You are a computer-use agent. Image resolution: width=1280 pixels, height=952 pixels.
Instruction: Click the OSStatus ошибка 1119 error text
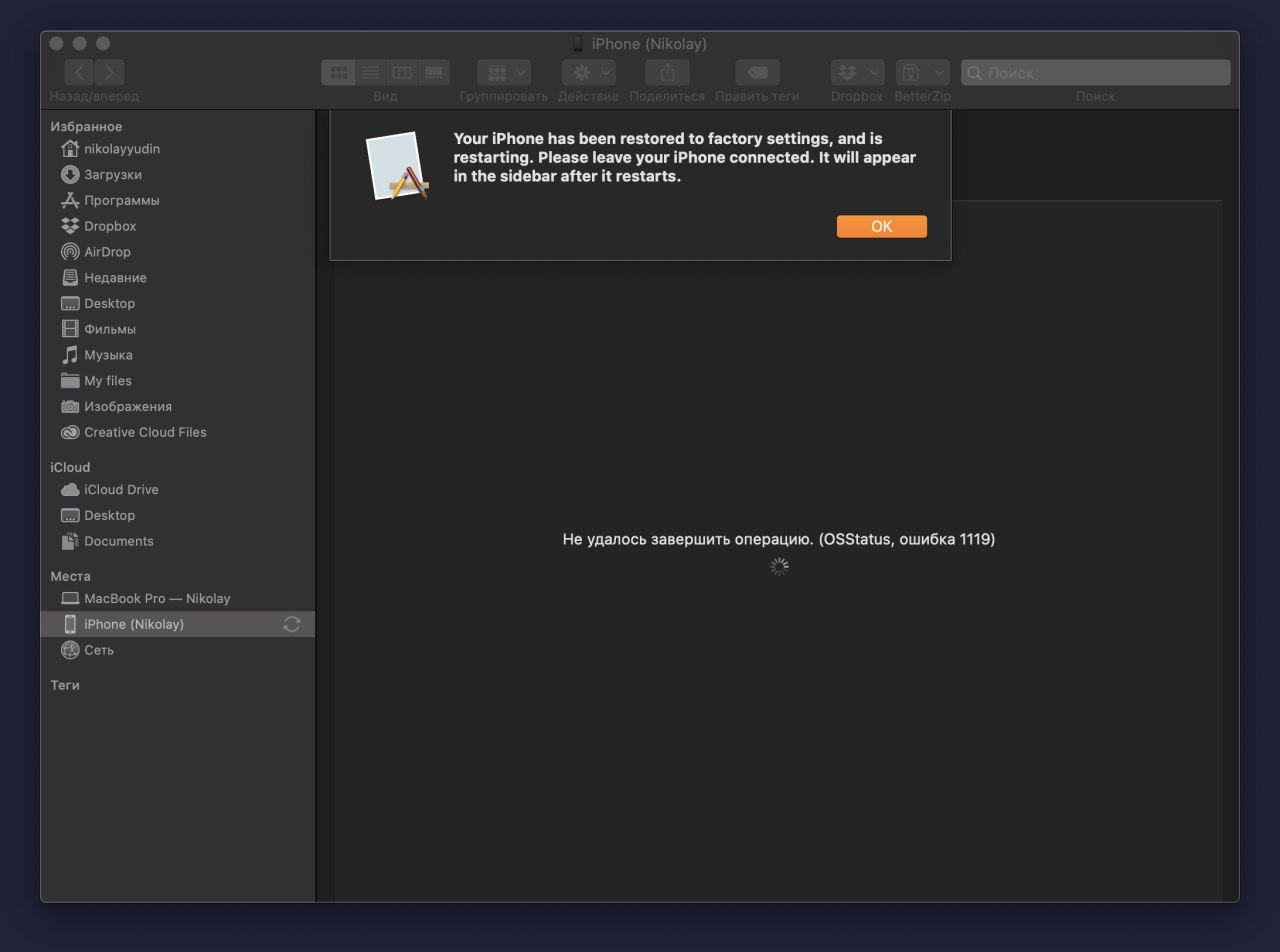(x=779, y=539)
